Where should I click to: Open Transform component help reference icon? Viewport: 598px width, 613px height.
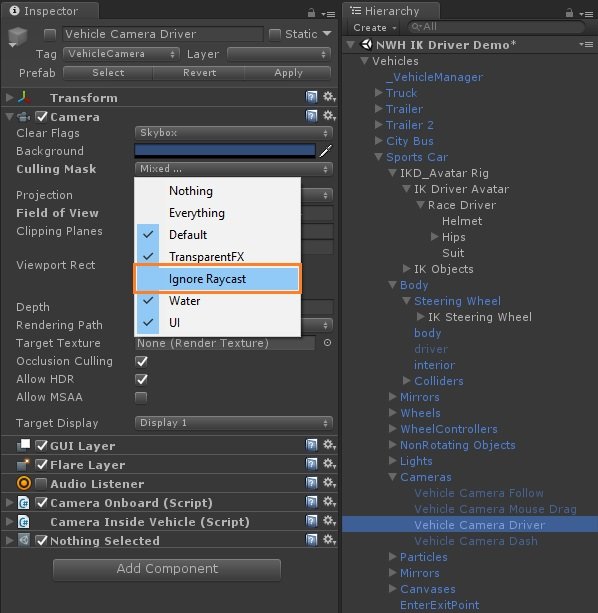[x=311, y=97]
